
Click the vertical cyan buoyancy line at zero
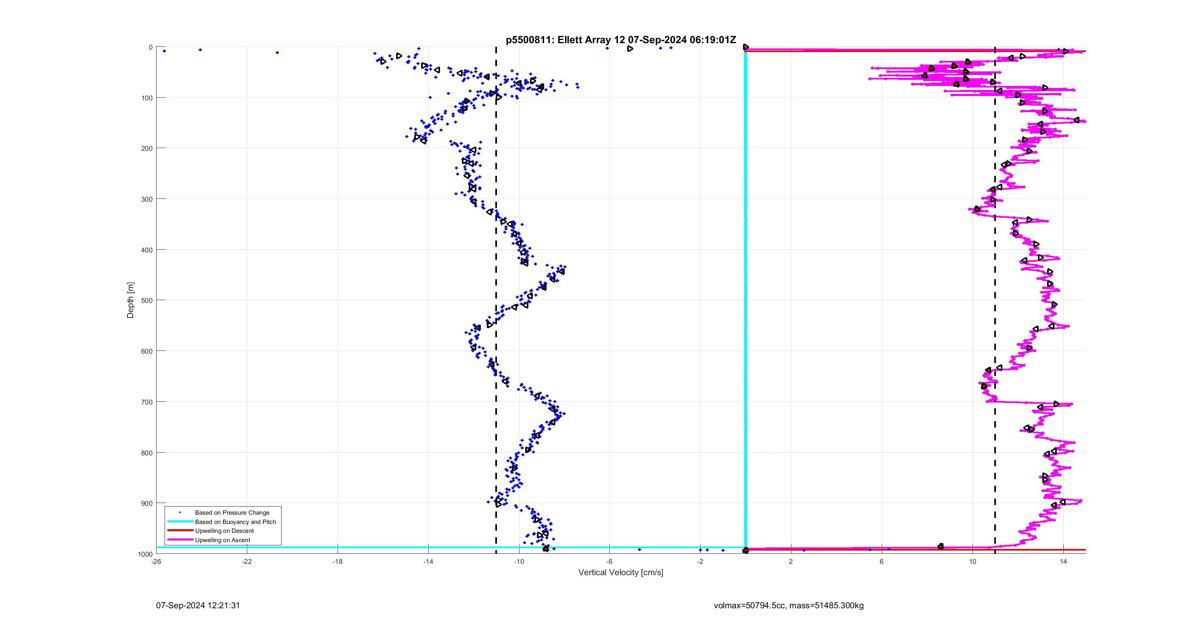[x=745, y=300]
